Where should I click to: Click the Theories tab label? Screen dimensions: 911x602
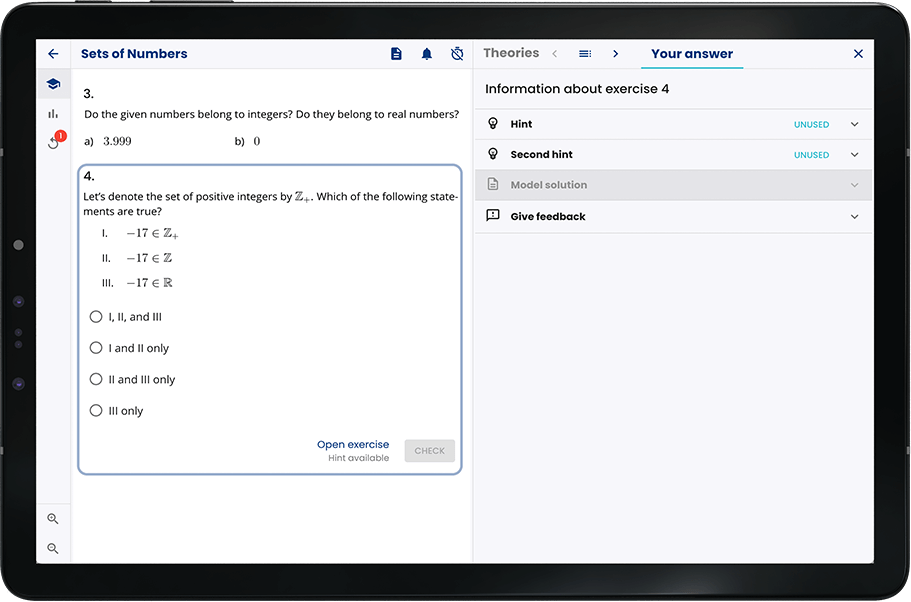[511, 52]
